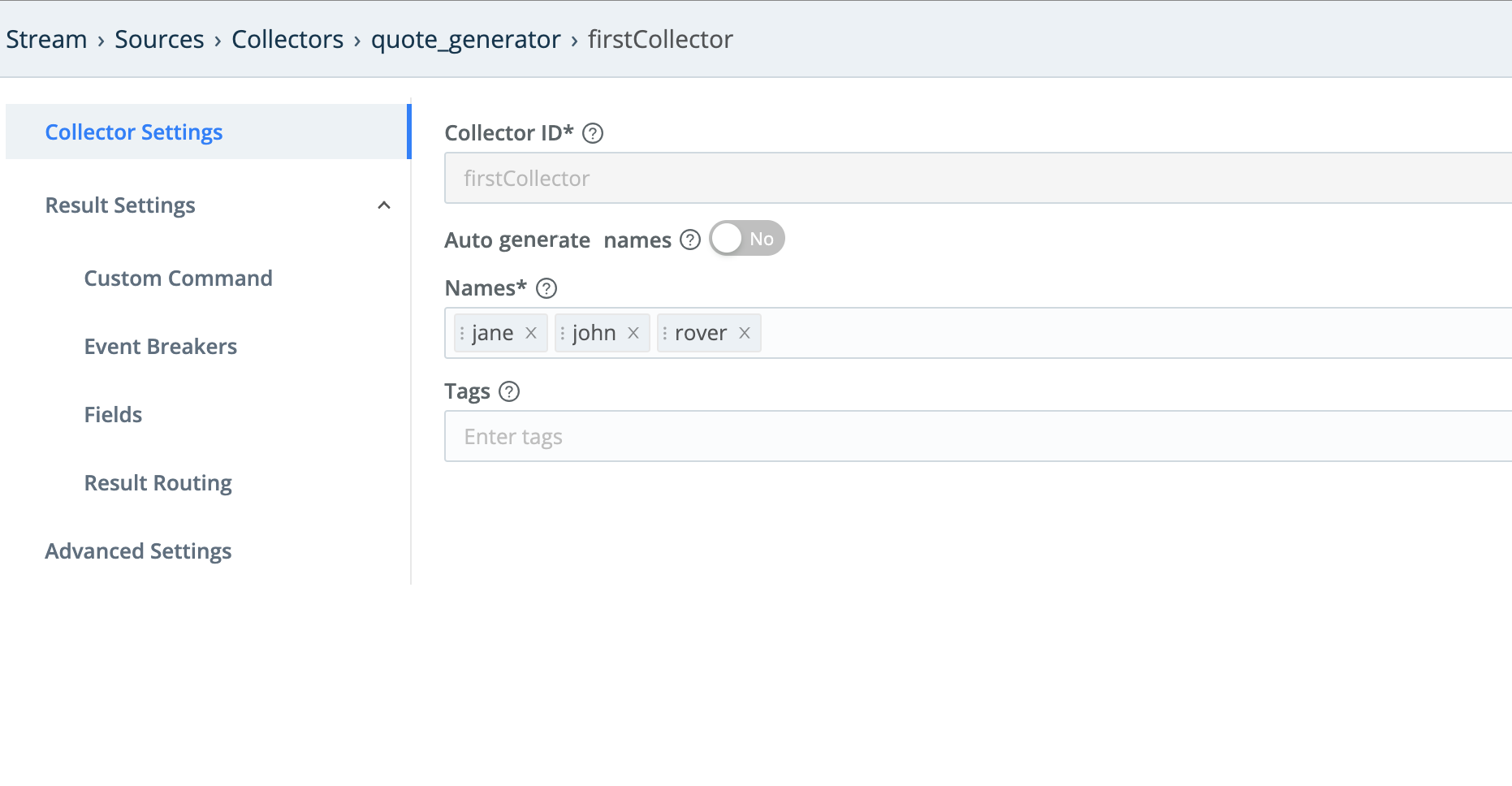Viewport: 1512px width, 786px height.
Task: Remove the jane name tag
Action: (x=531, y=333)
